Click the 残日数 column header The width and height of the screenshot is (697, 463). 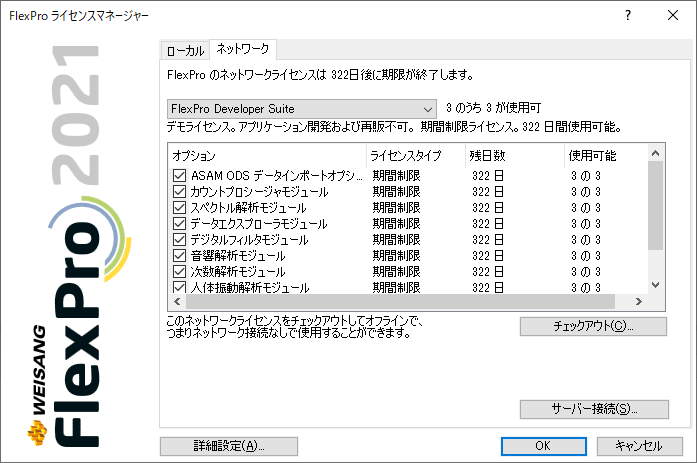tap(511, 156)
